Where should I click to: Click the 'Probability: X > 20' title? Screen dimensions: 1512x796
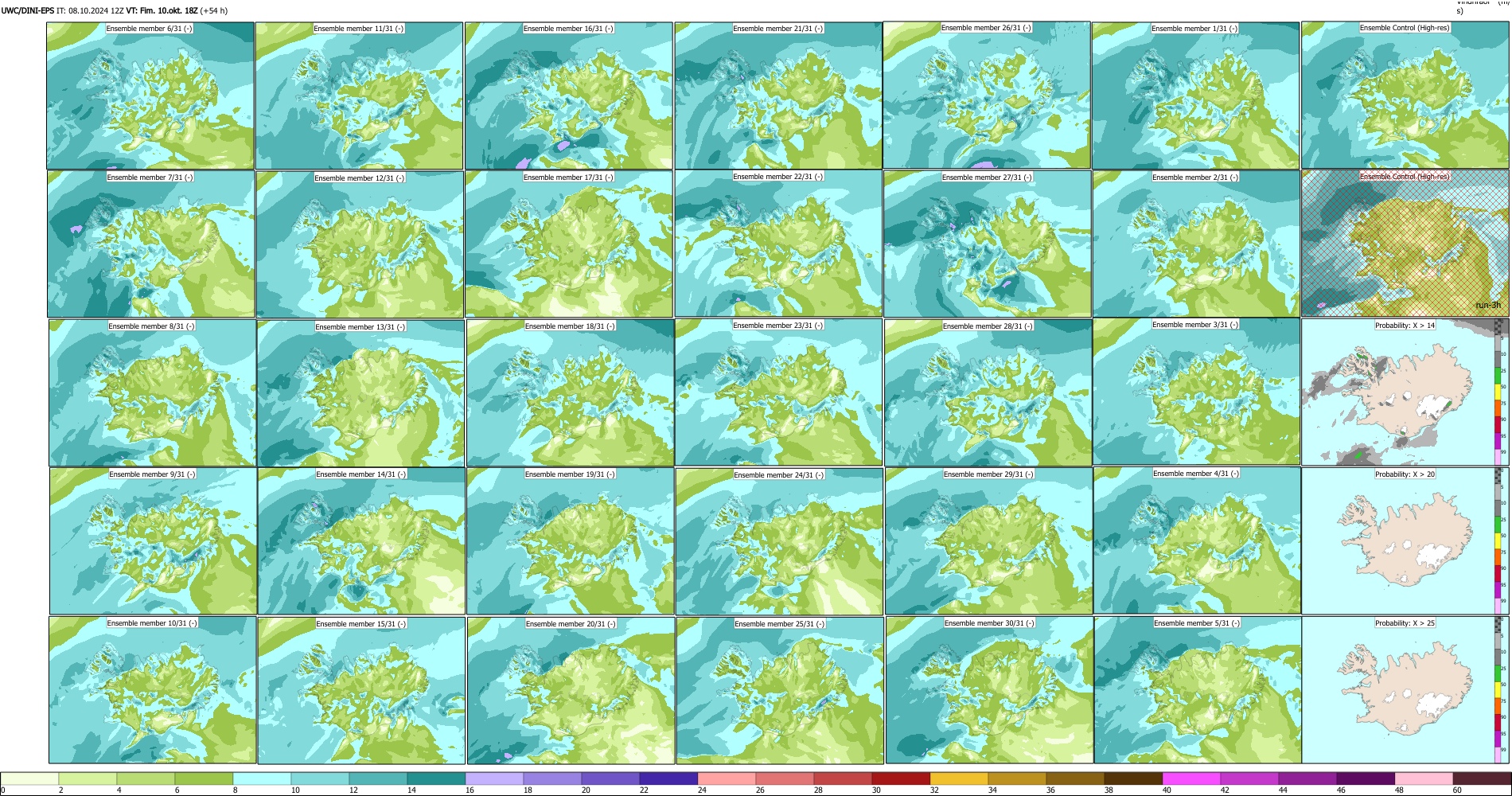pyautogui.click(x=1405, y=474)
